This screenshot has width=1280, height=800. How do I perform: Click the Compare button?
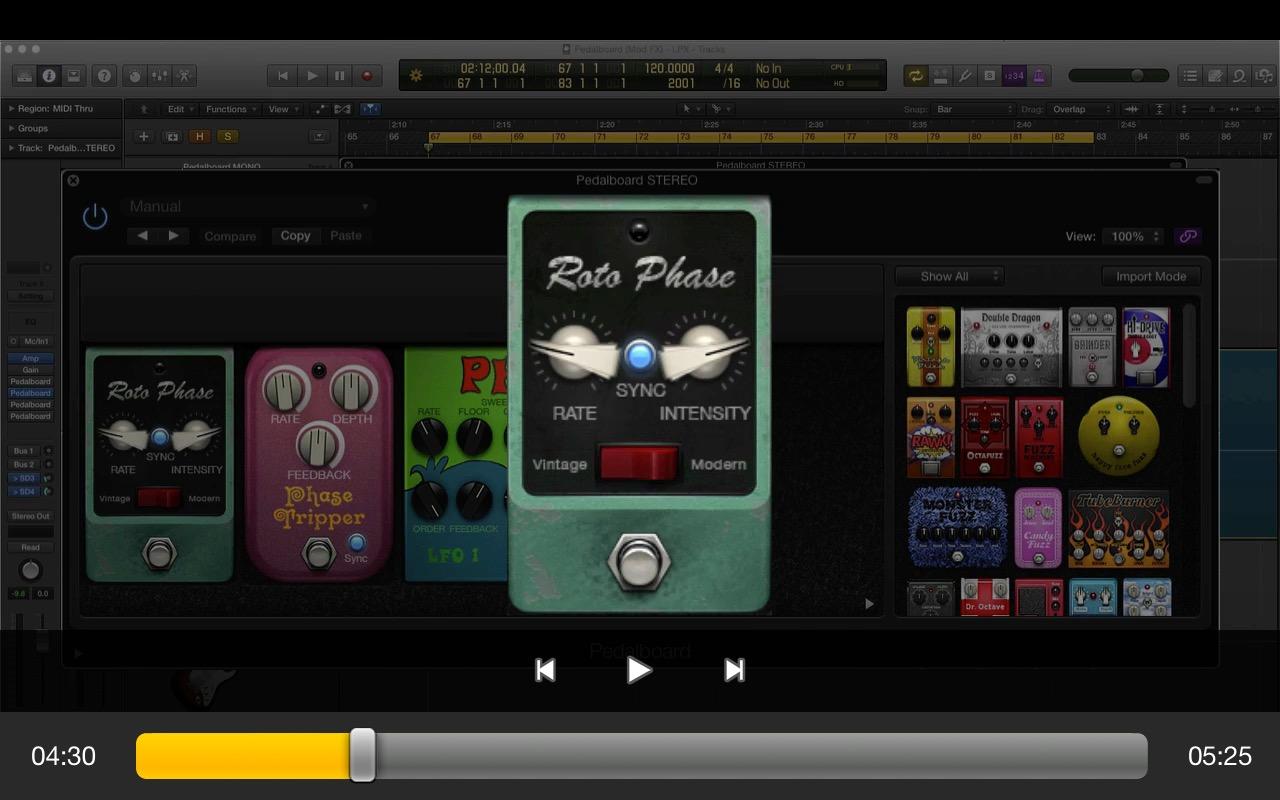tap(230, 236)
